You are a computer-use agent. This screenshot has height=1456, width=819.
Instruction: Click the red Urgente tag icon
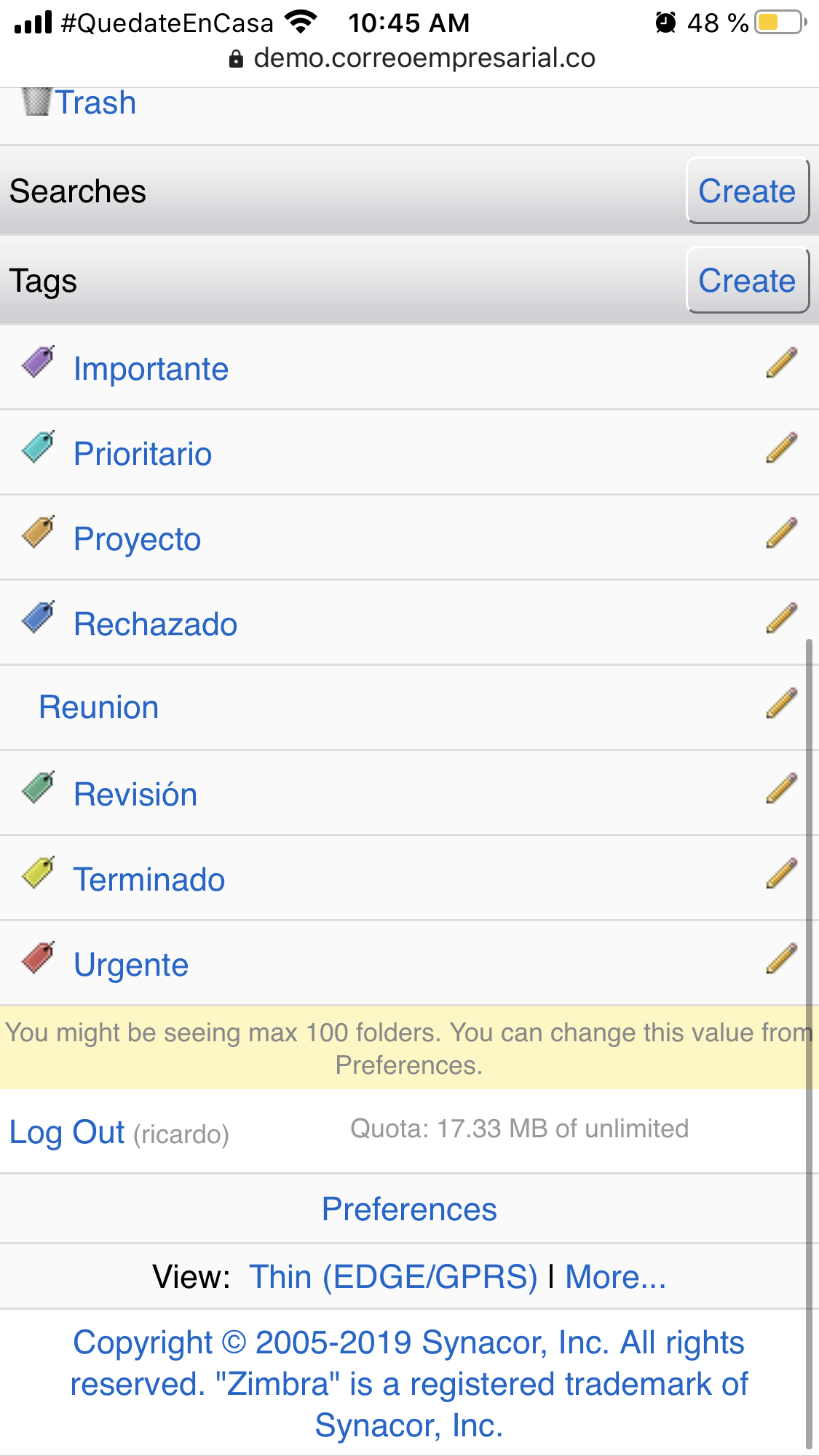[39, 958]
